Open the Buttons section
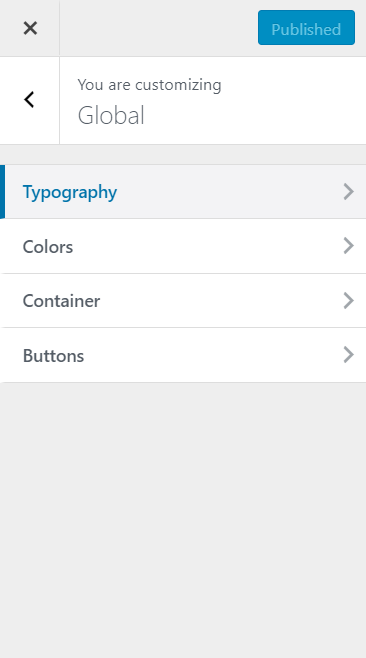This screenshot has height=658, width=366. click(x=183, y=355)
